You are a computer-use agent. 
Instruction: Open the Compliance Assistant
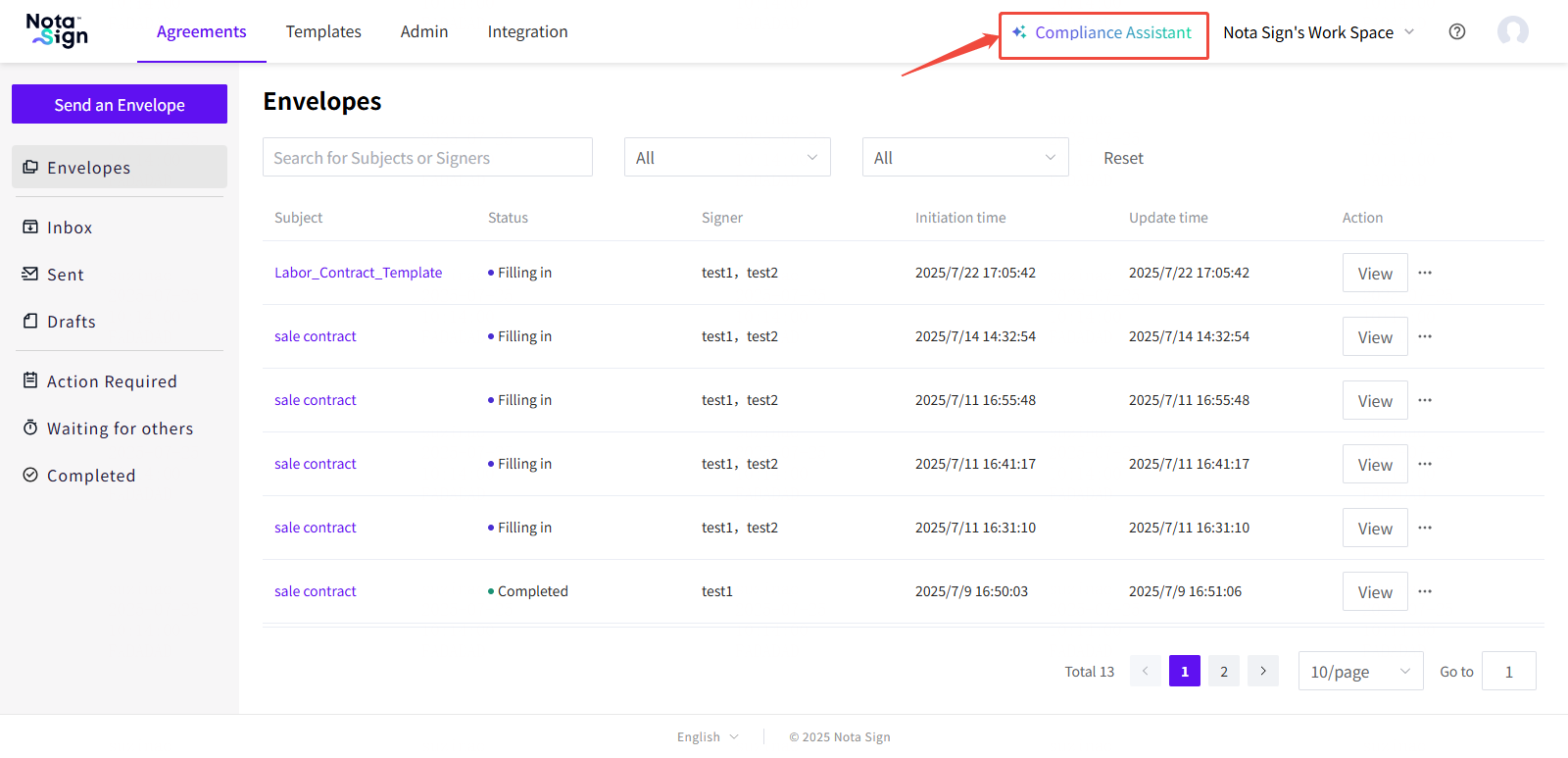click(1103, 33)
